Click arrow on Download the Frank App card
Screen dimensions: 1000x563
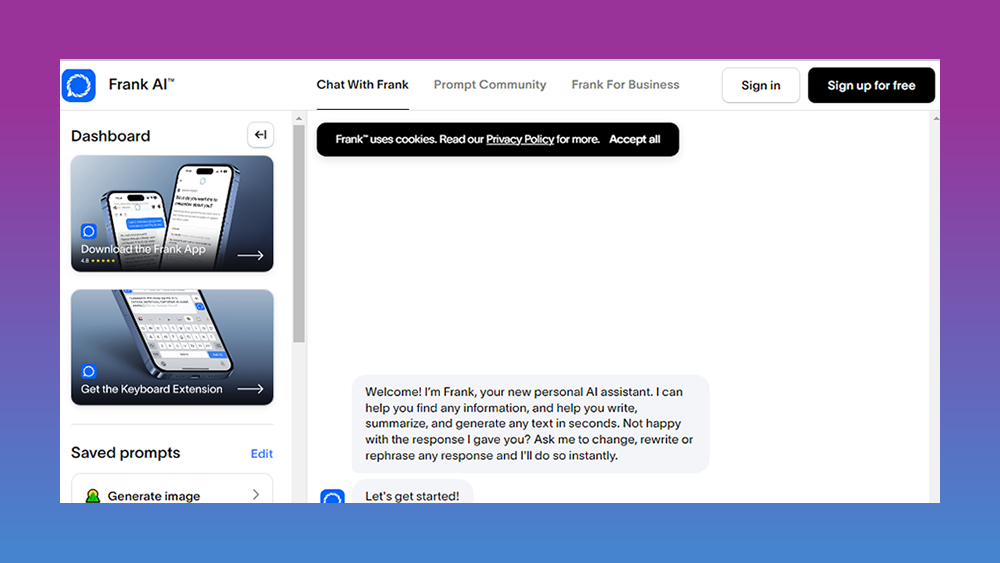(x=250, y=256)
